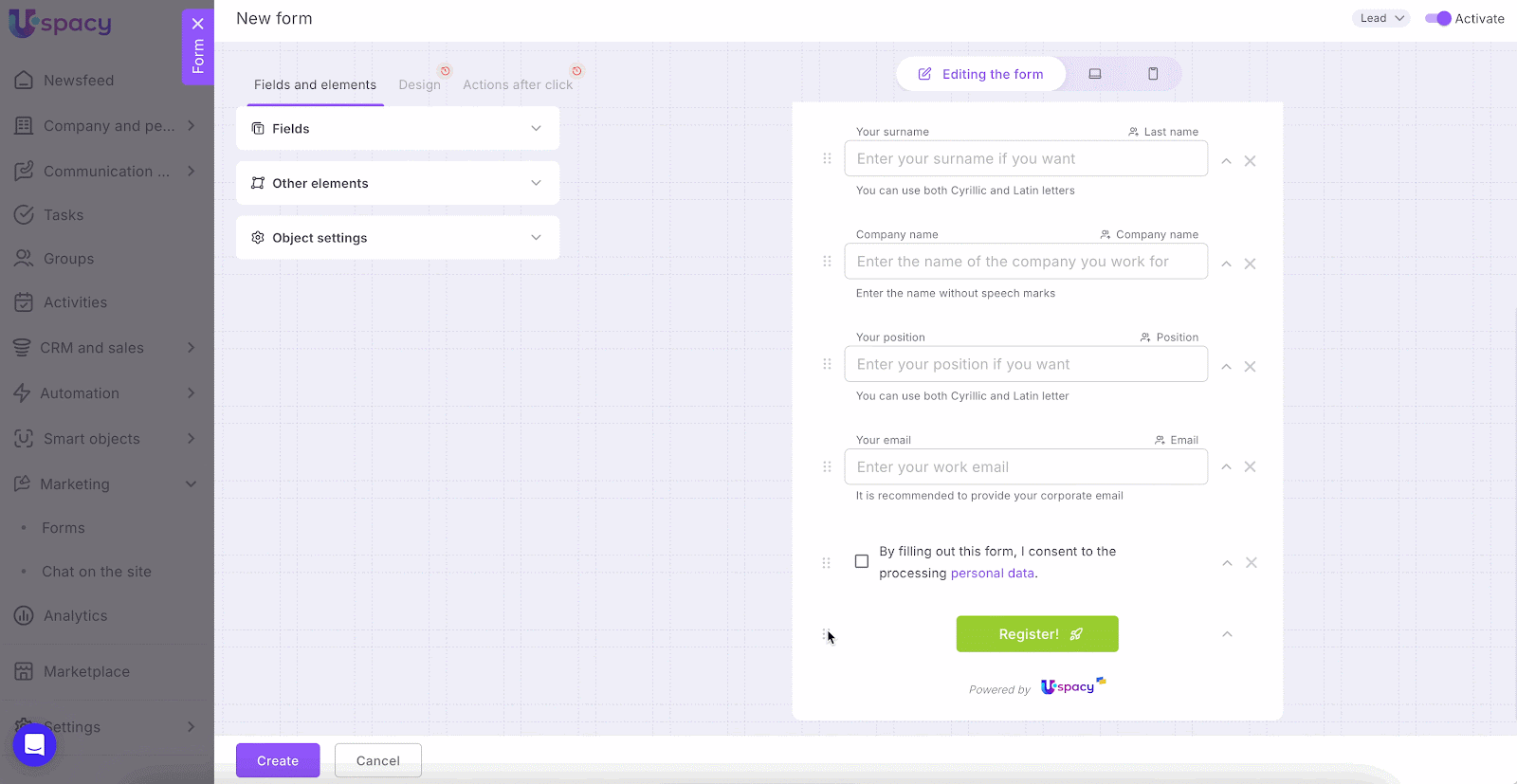Click the New form title text
The width and height of the screenshot is (1517, 784).
[274, 19]
